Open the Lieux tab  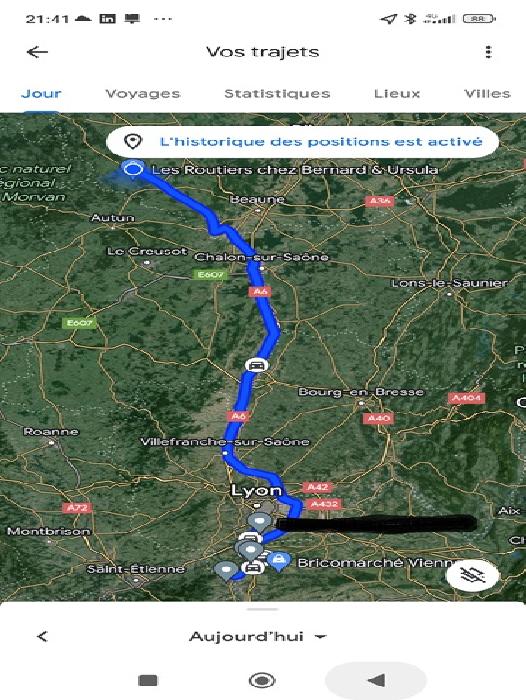coord(397,94)
